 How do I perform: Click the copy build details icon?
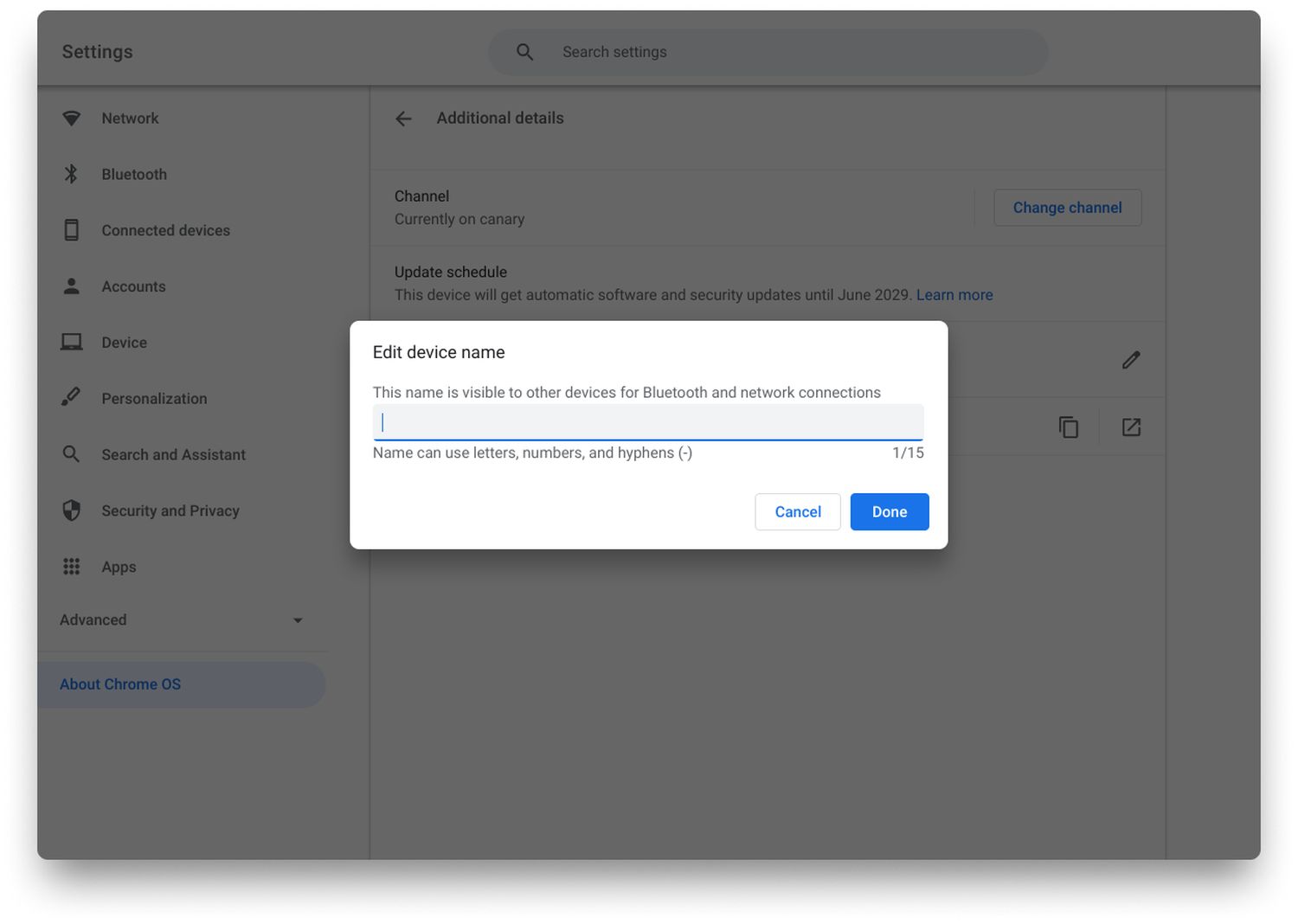(1069, 427)
